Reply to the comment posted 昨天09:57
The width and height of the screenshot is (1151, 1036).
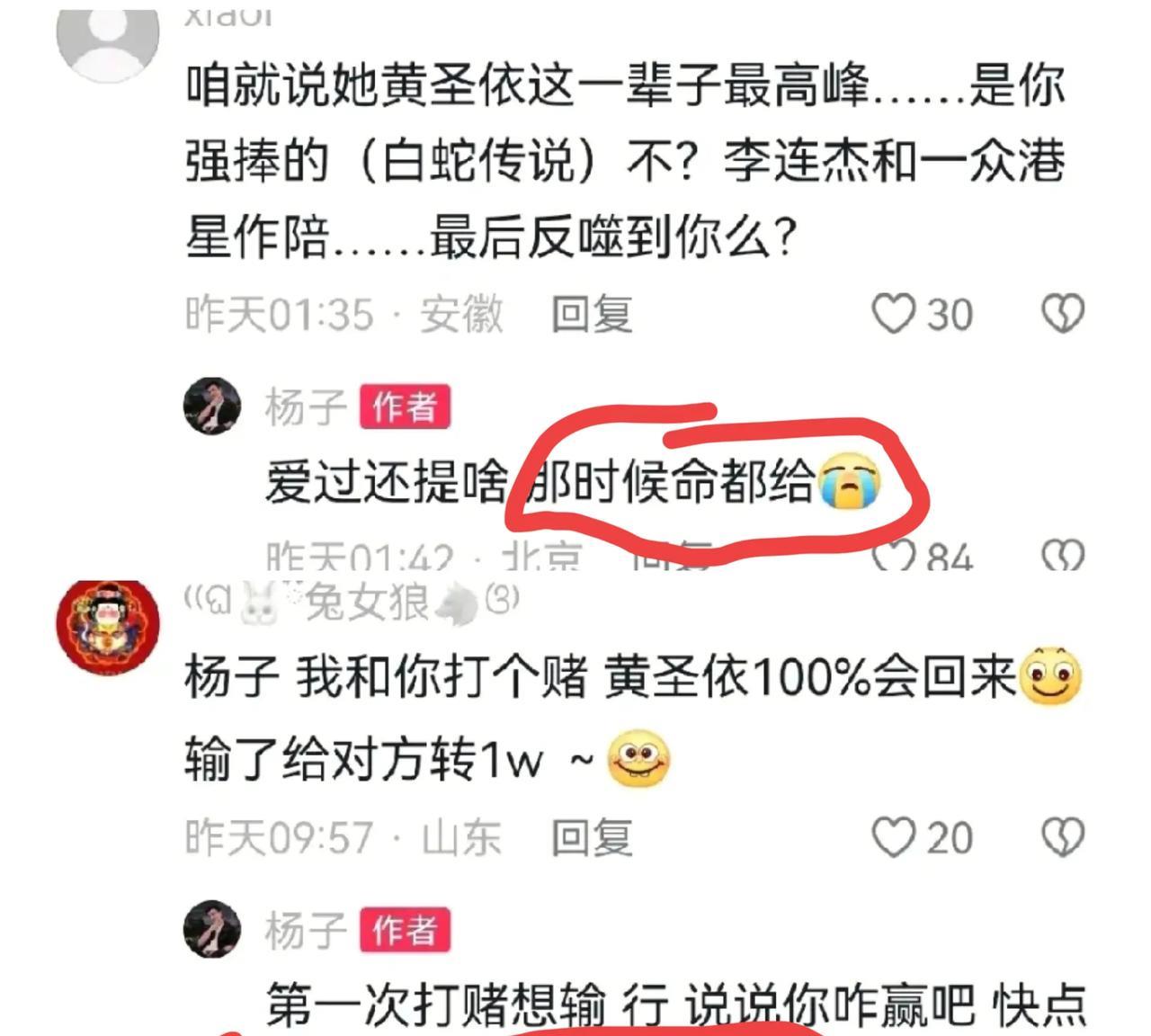[592, 838]
